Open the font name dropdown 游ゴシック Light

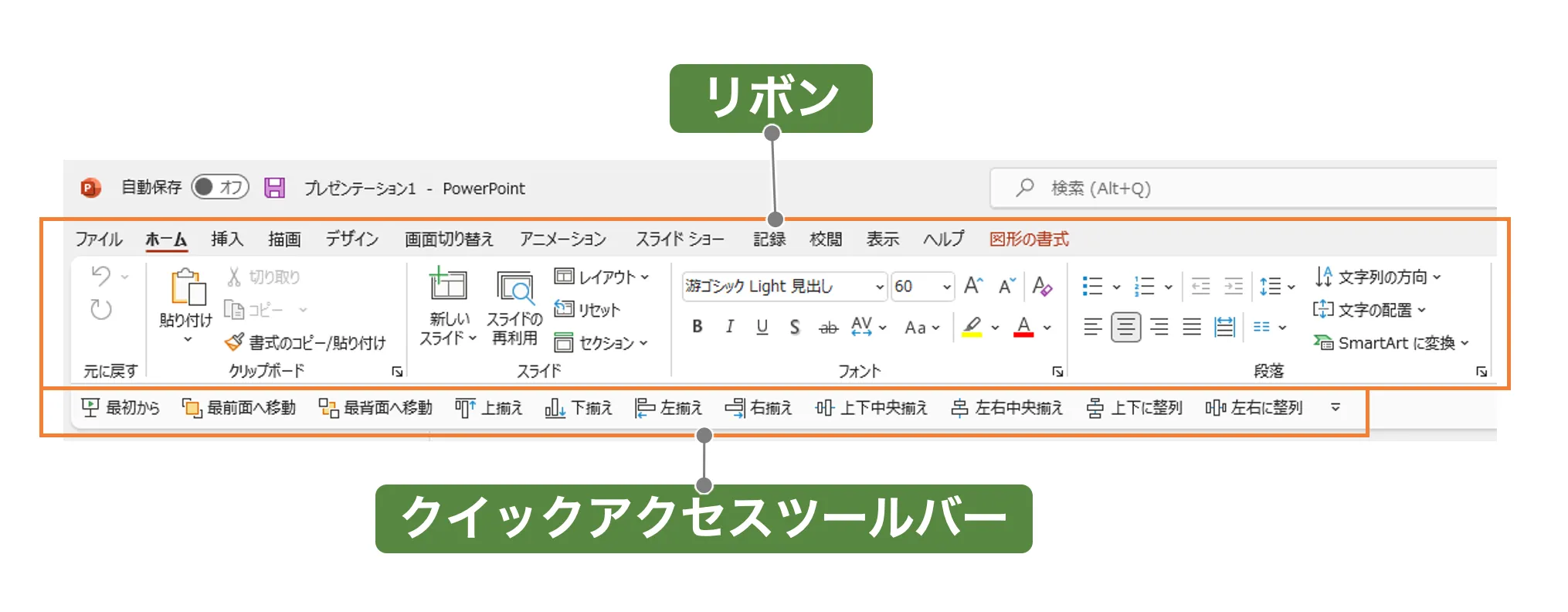(x=879, y=287)
